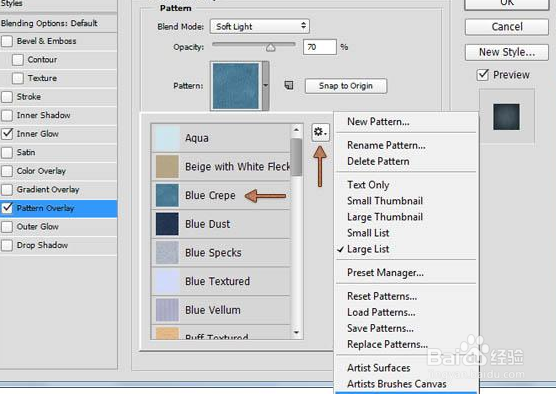Choose Rename Pattern... menu item
The image size is (556, 394).
(x=386, y=145)
